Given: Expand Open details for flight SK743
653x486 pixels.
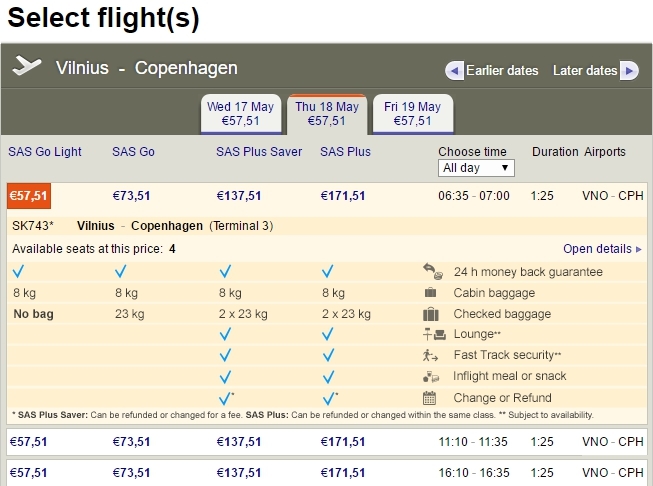Looking at the screenshot, I should (x=602, y=249).
